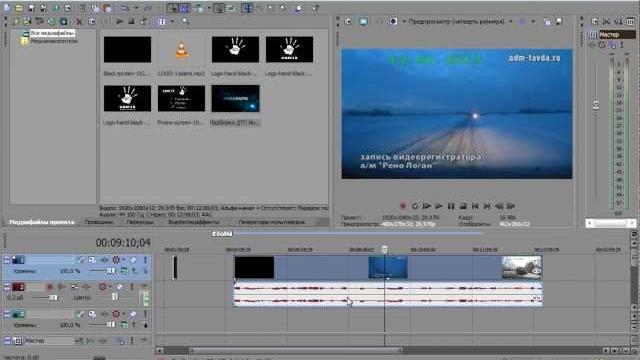
Task: Click the Render As toolbar icon
Action: click(56, 8)
